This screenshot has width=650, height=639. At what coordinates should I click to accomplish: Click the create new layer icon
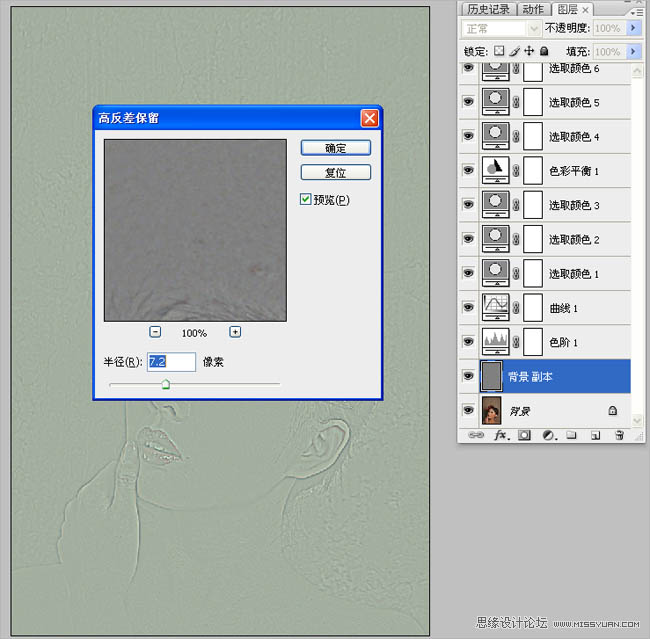click(595, 435)
